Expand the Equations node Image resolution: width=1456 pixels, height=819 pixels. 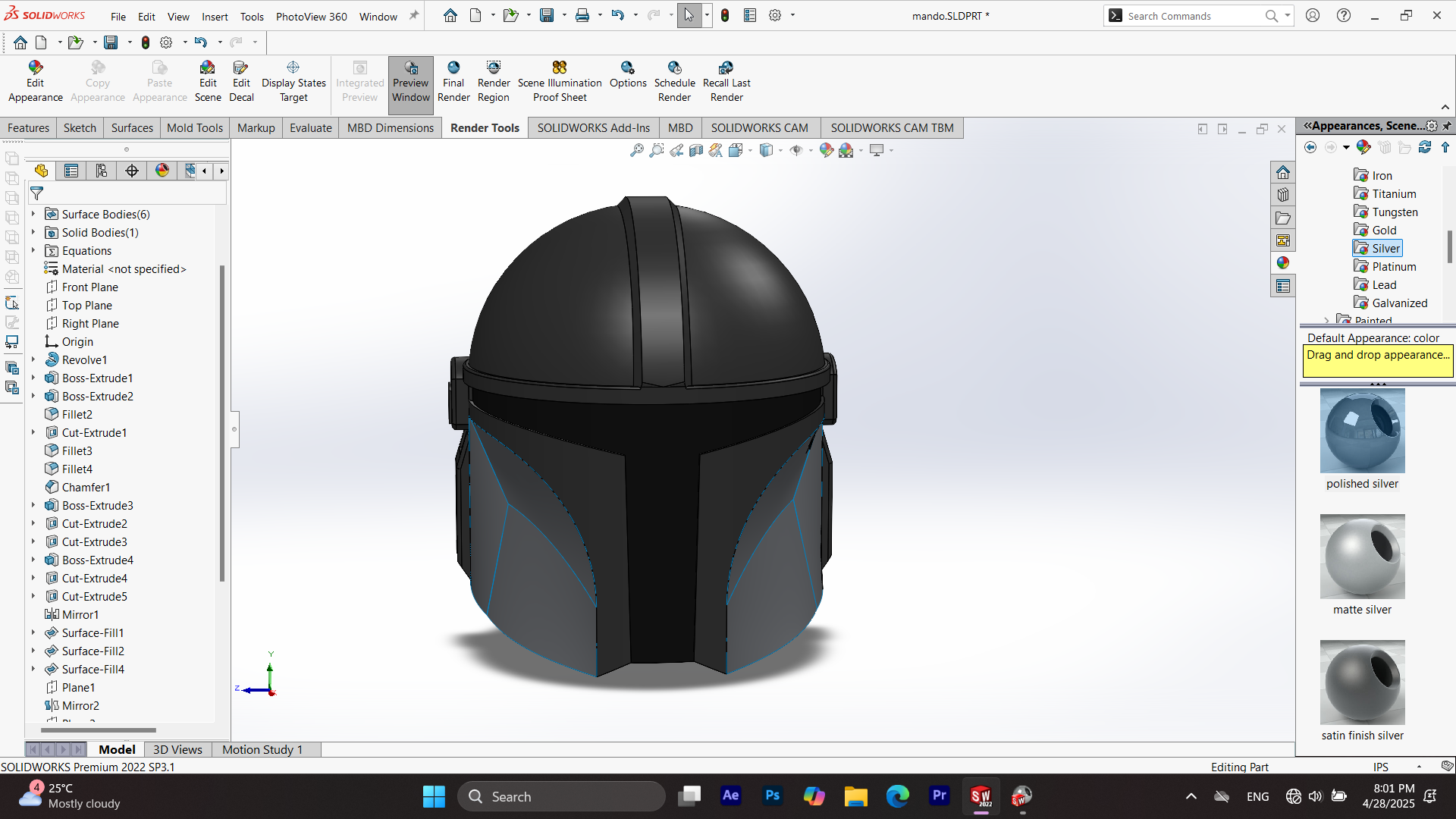[x=33, y=250]
